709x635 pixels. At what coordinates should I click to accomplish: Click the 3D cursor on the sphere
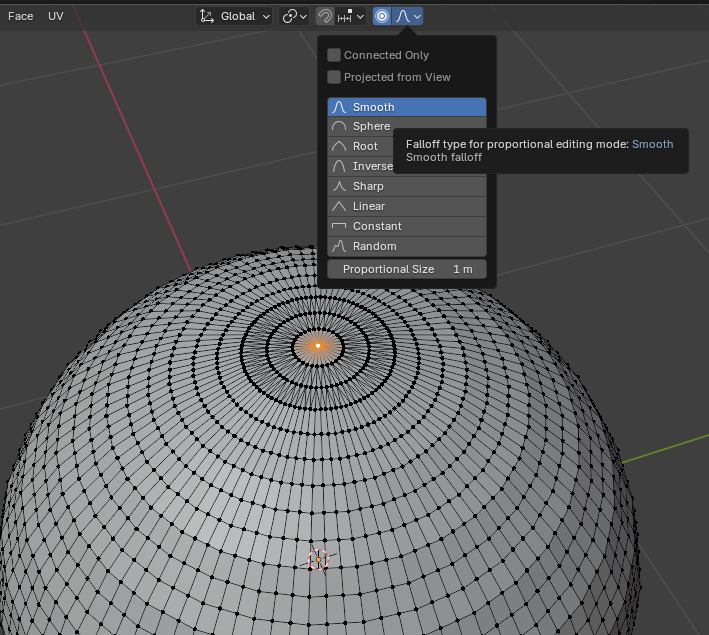click(318, 560)
